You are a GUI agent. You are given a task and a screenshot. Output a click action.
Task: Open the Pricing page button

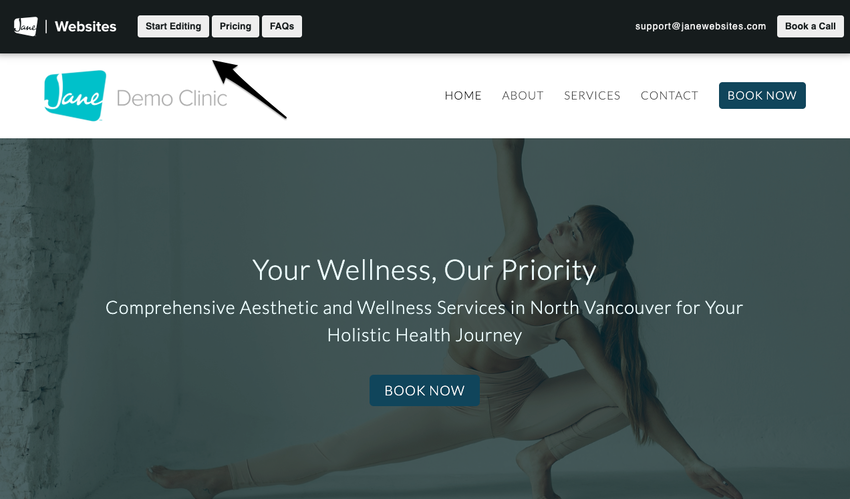(x=235, y=26)
